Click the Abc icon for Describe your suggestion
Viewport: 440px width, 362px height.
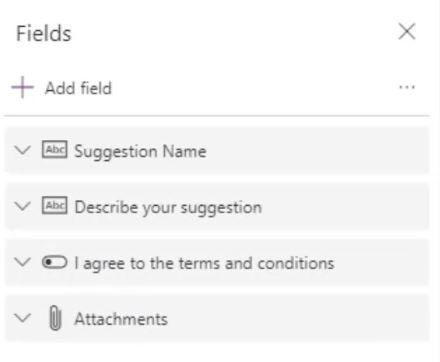coord(55,205)
